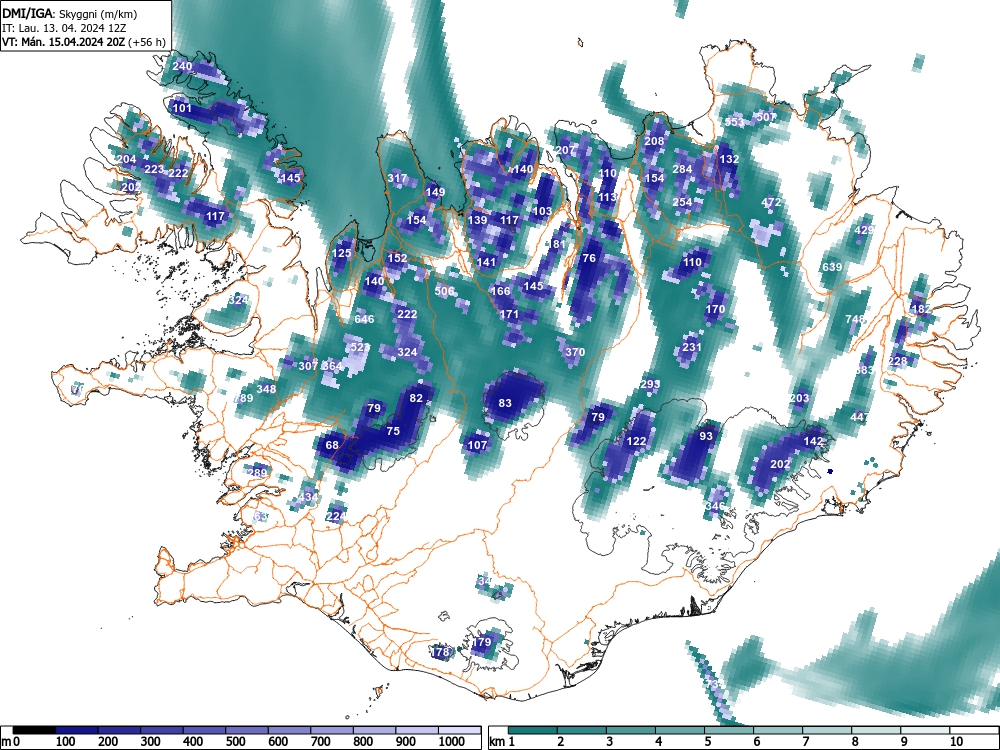Click the visibility value 472 on the map
The height and width of the screenshot is (750, 1000).
771,202
